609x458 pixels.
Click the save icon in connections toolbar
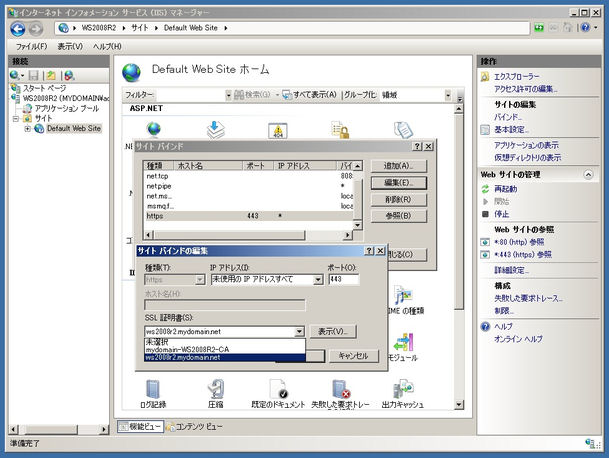pyautogui.click(x=34, y=75)
